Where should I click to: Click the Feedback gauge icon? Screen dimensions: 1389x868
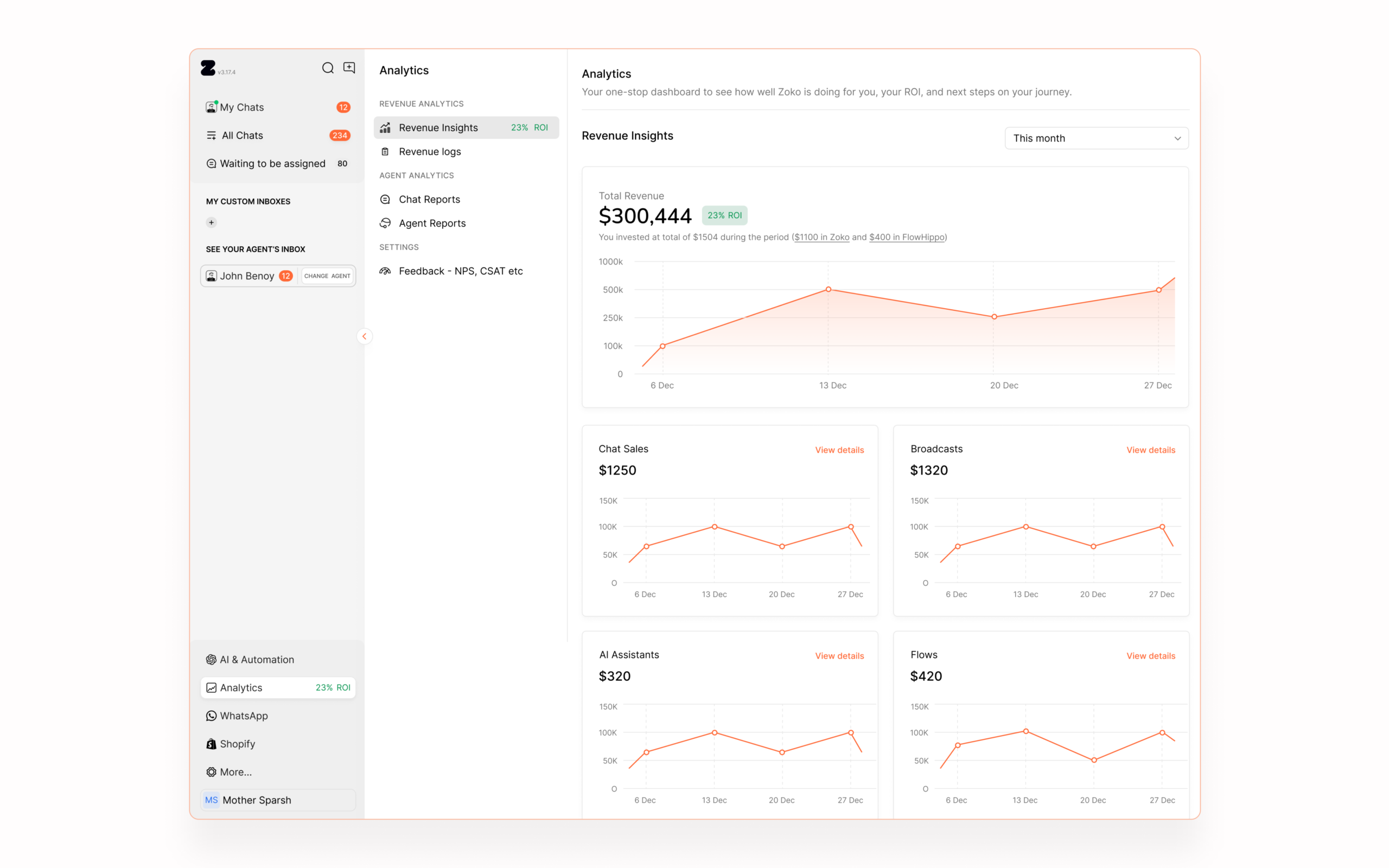[385, 271]
